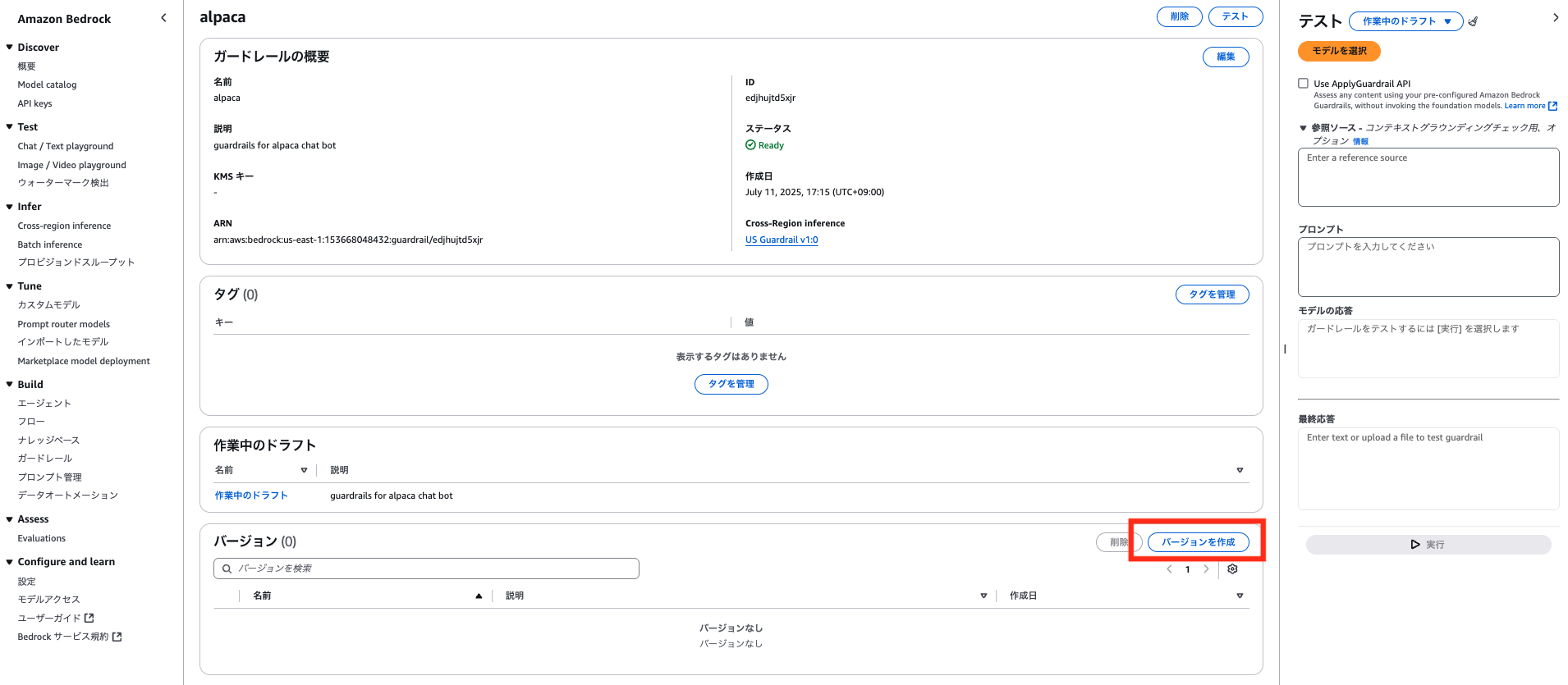Click the broom icon to clear the test panel
The image size is (1568, 685).
click(x=1473, y=22)
